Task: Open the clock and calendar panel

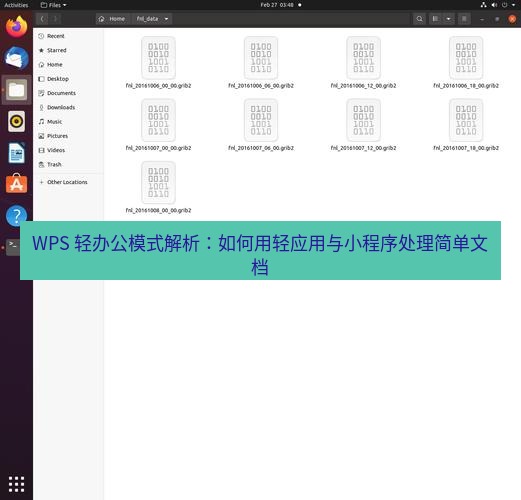Action: (281, 5)
